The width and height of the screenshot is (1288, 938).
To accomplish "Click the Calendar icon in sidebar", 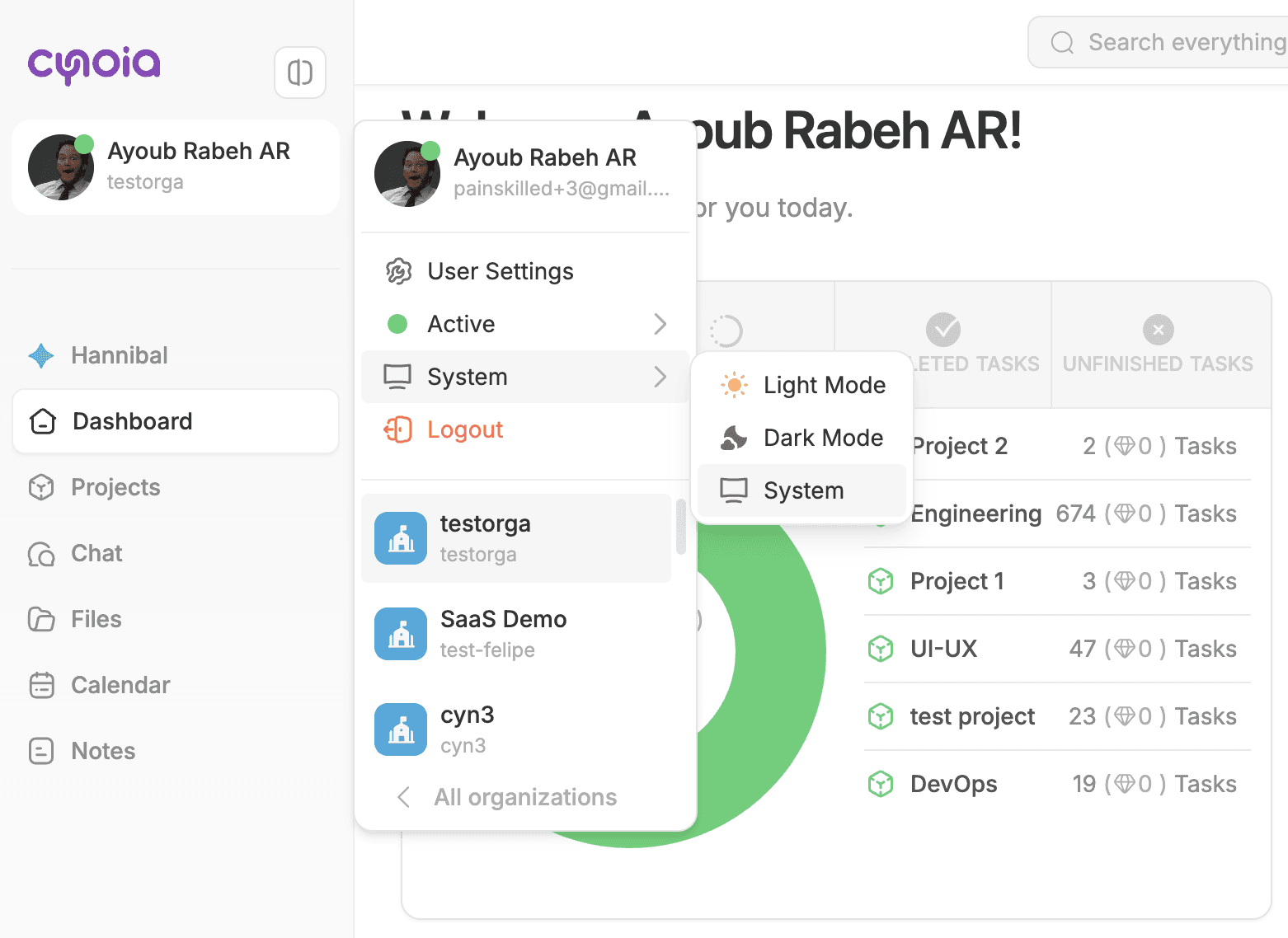I will pyautogui.click(x=41, y=685).
